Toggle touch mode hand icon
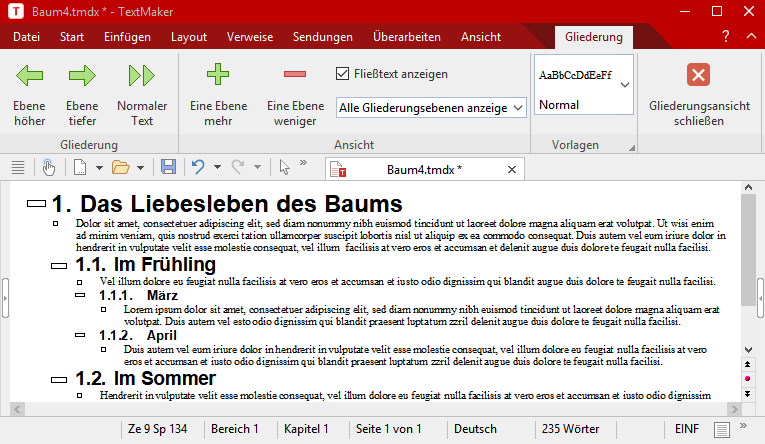Viewport: 765px width, 444px height. click(48, 167)
